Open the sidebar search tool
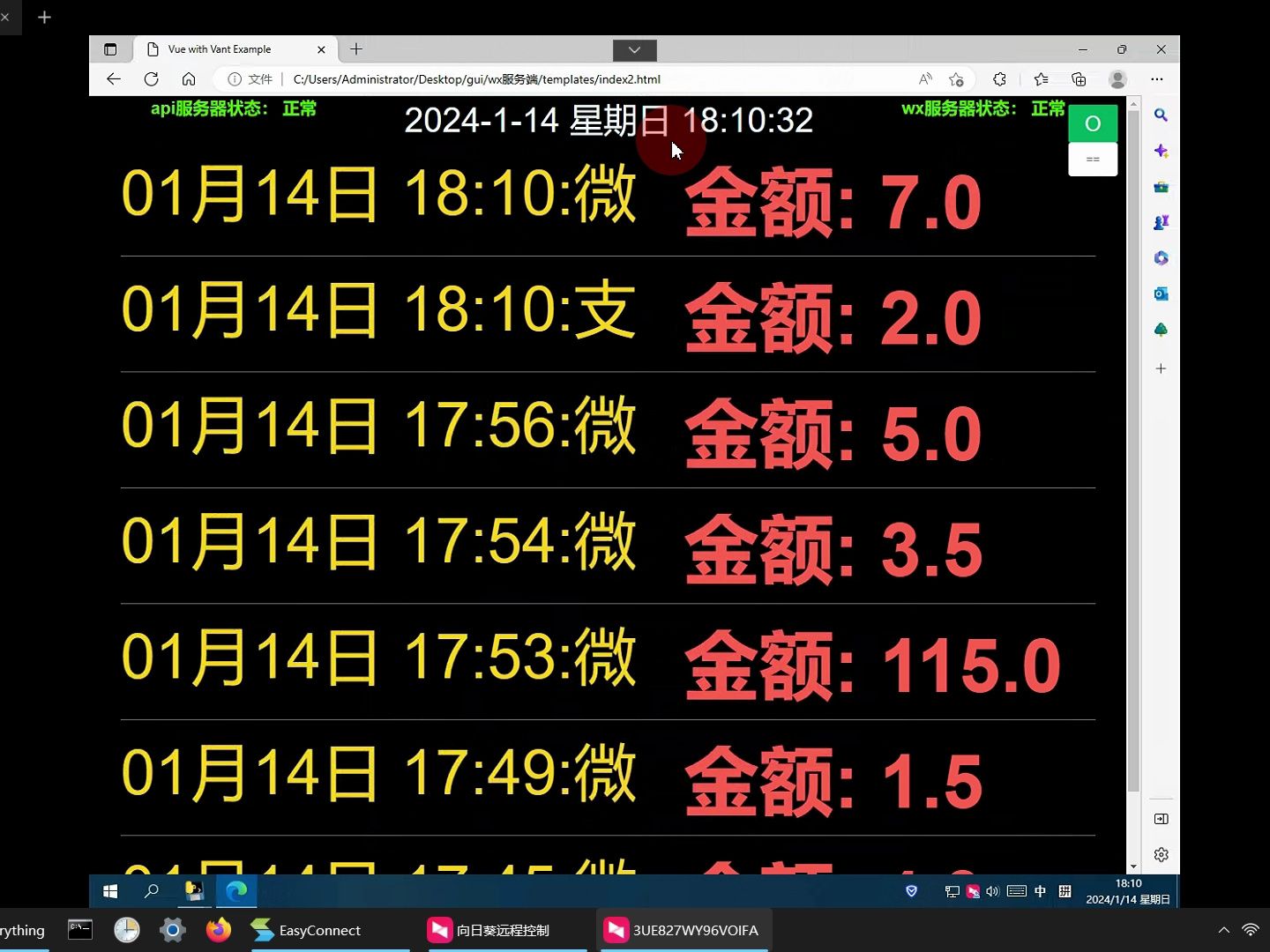The width and height of the screenshot is (1270, 952). 1161,115
